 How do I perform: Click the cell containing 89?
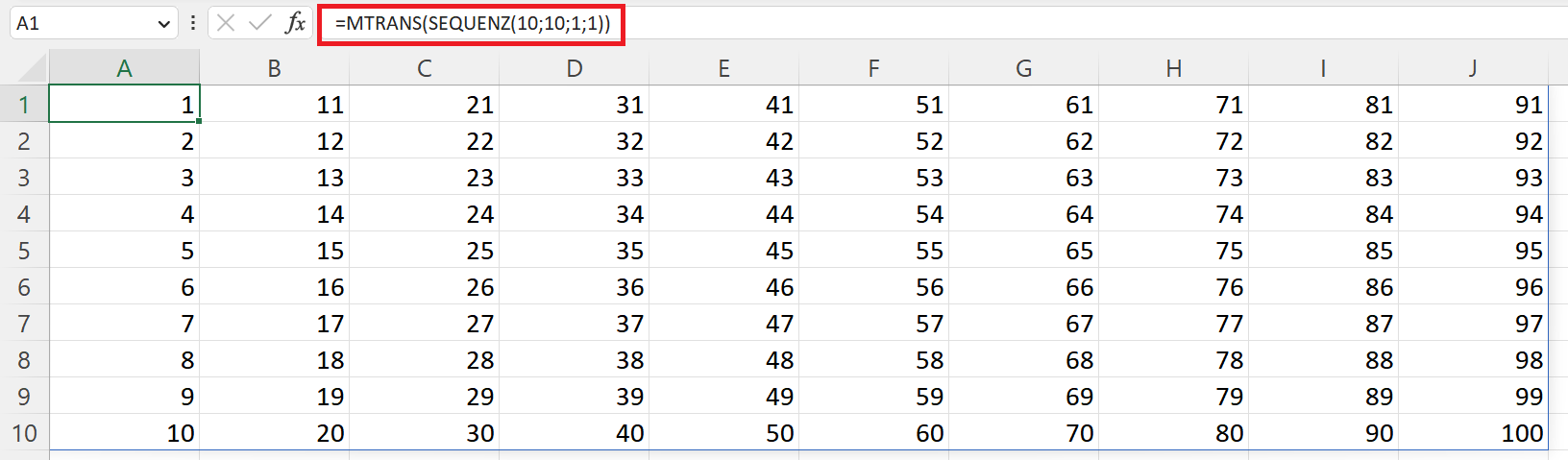(1323, 396)
